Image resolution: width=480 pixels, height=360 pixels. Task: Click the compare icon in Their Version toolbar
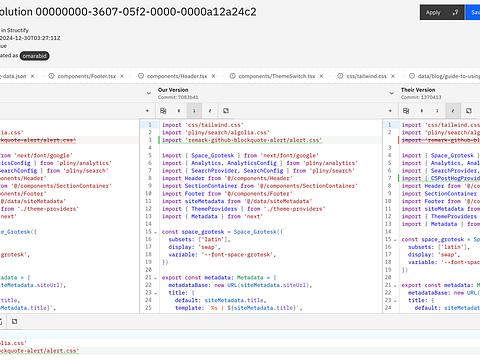point(406,111)
